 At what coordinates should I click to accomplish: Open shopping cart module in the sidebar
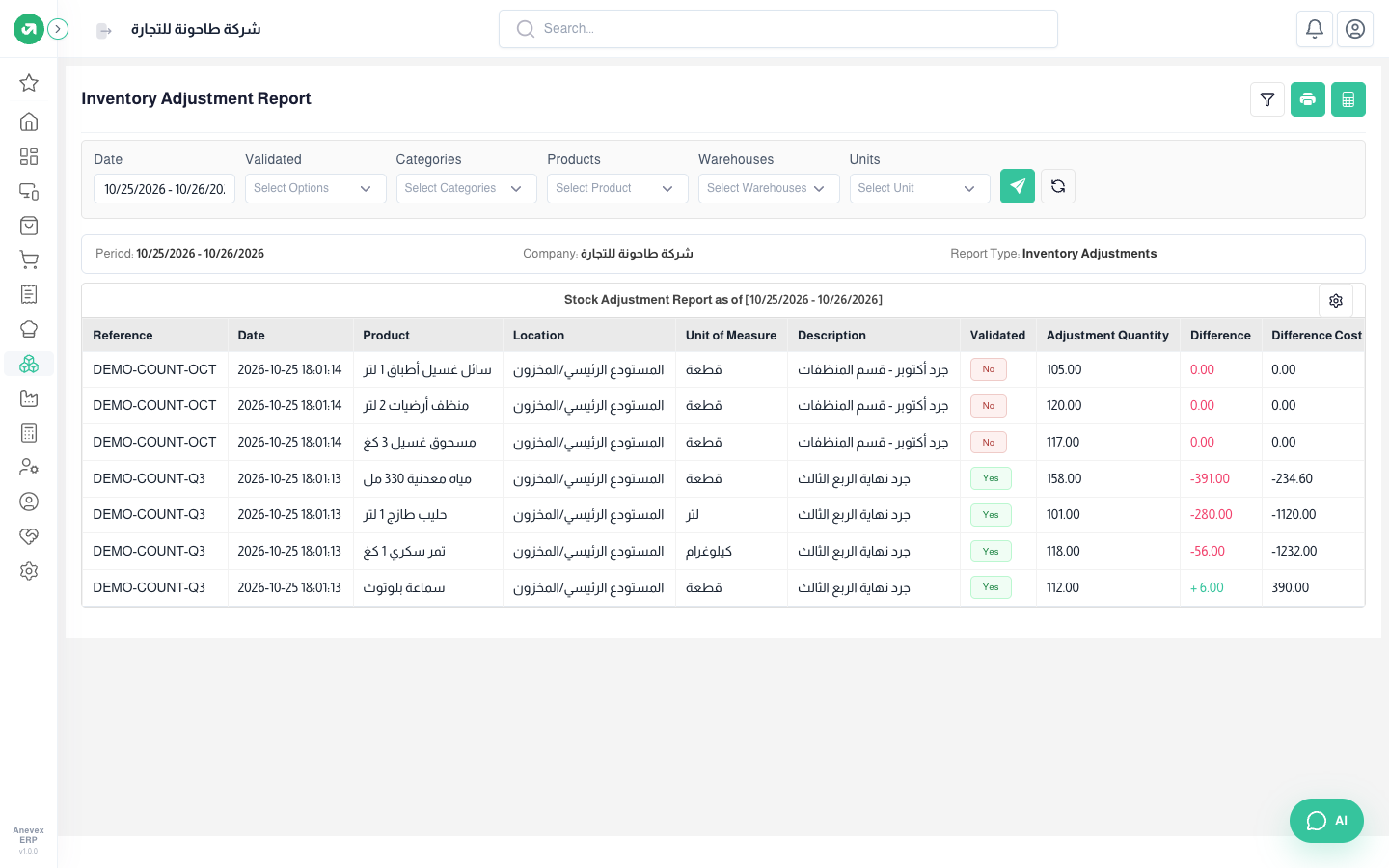(x=29, y=259)
